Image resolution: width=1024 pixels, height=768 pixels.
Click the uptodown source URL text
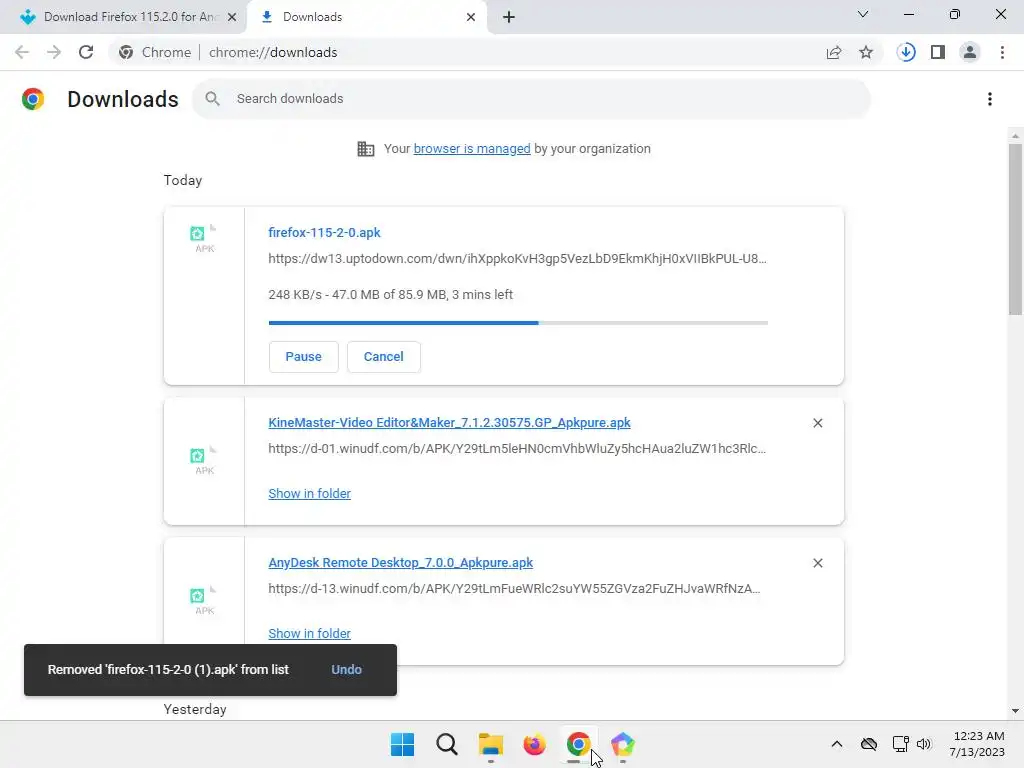point(517,259)
